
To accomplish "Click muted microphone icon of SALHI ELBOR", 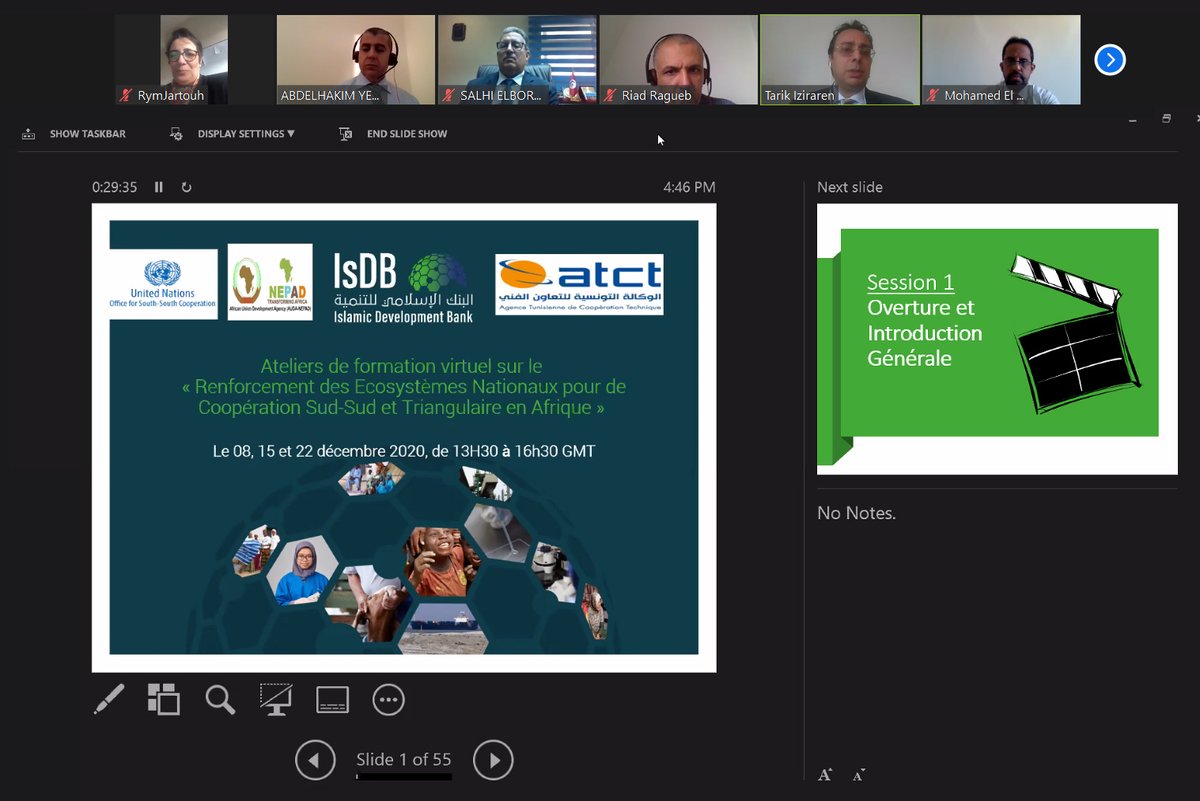I will coord(449,96).
